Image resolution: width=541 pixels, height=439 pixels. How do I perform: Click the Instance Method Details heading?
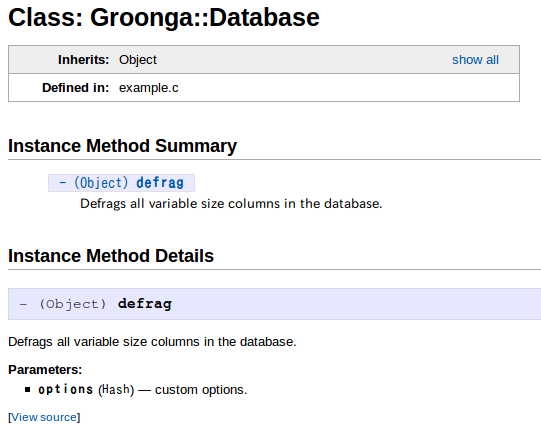tap(111, 256)
